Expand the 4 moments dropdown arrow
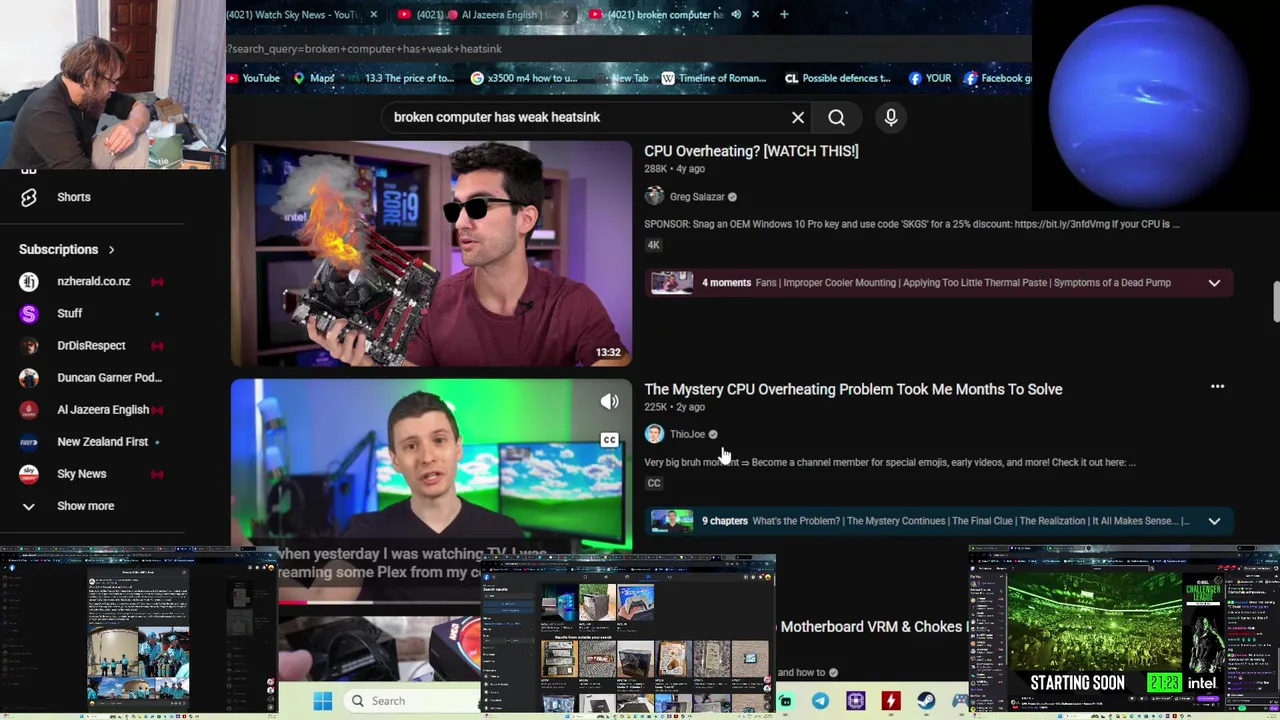 coord(1214,282)
